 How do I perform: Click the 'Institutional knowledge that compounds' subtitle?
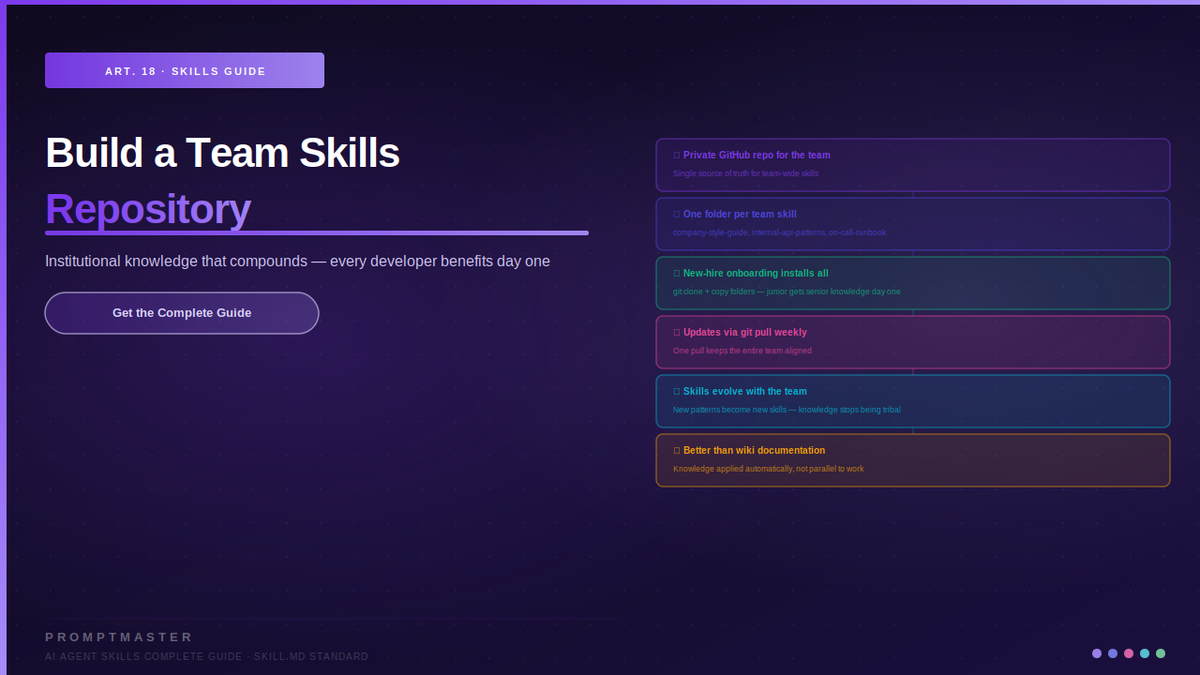point(297,261)
